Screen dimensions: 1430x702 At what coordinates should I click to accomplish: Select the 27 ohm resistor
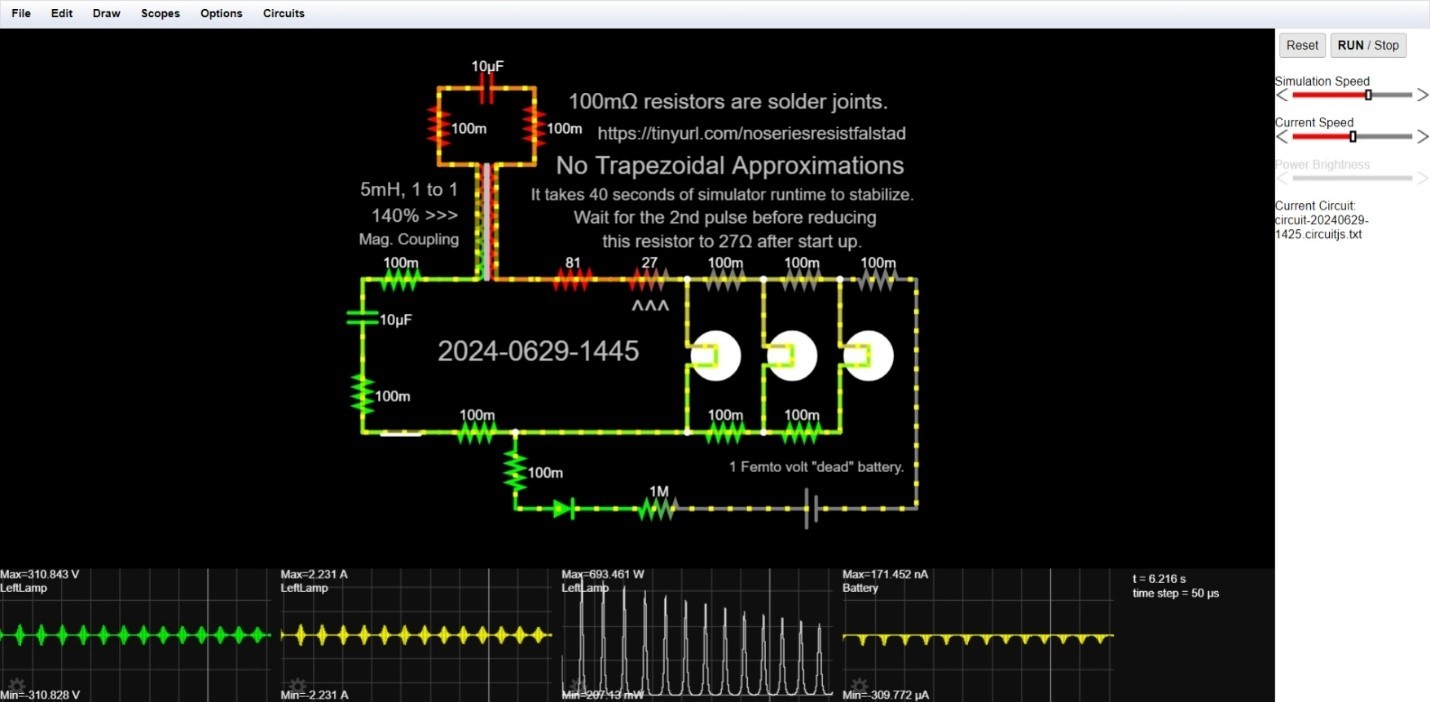[649, 280]
